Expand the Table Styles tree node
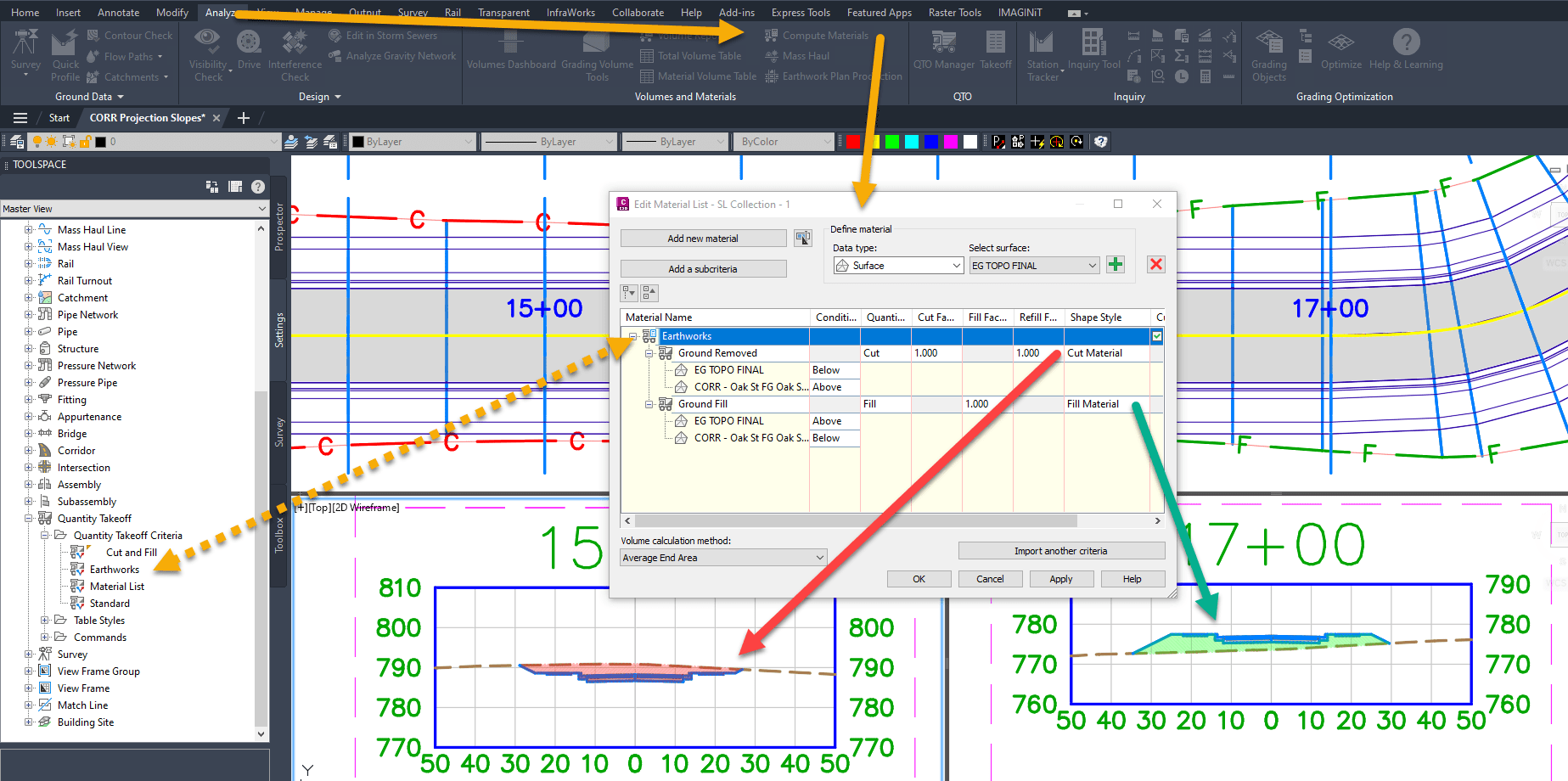The width and height of the screenshot is (1568, 781). point(45,621)
